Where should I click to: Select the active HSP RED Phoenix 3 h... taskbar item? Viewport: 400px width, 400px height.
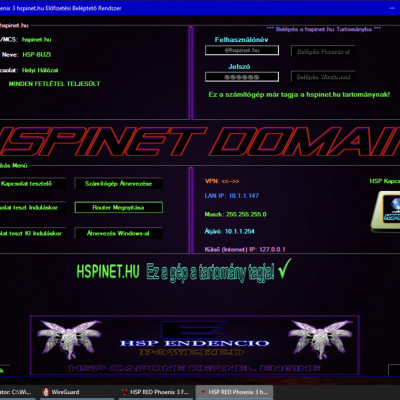click(234, 392)
